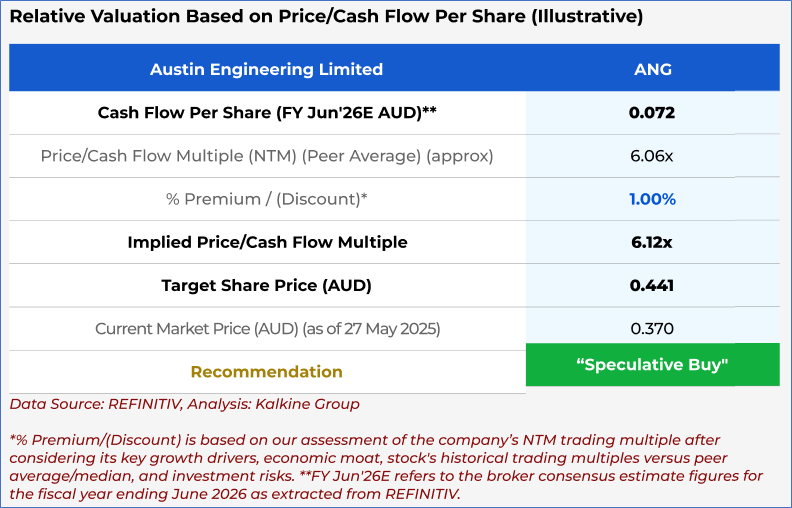Click the blue 1.00% premium value
The image size is (792, 508).
coord(652,199)
